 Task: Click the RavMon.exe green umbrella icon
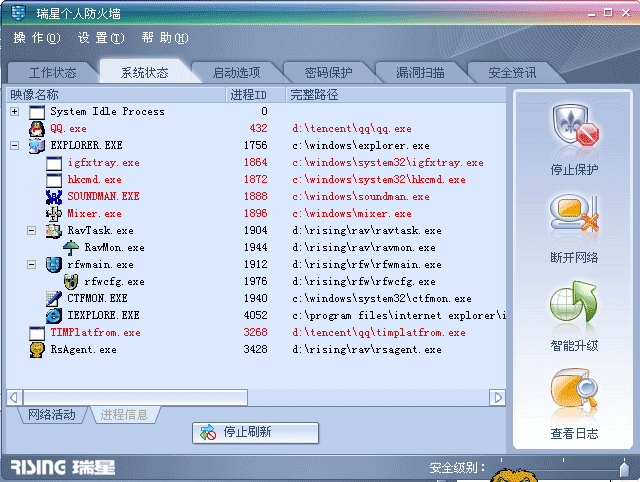[71, 248]
